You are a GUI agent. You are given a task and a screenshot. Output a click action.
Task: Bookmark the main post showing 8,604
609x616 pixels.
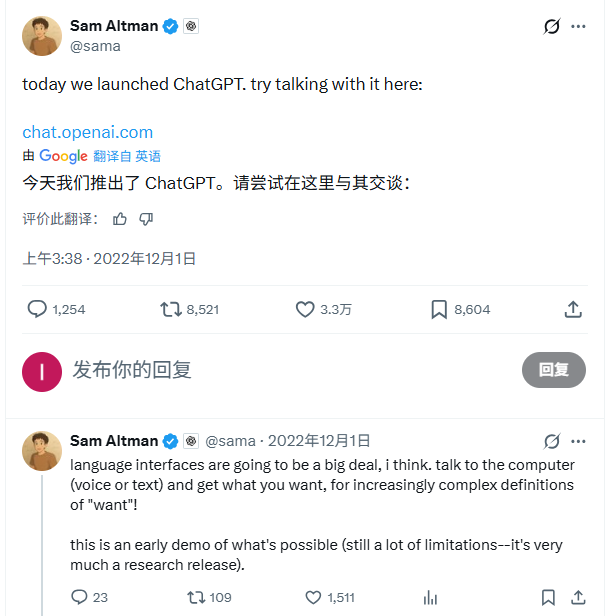pos(438,309)
